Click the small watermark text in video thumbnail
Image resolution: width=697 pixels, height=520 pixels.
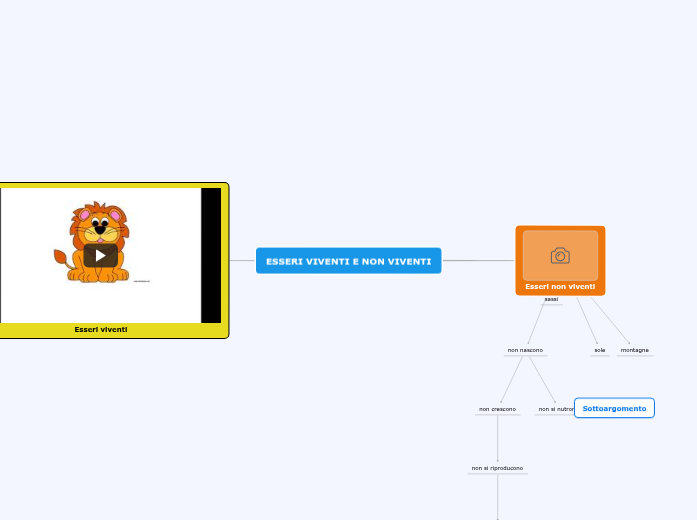click(142, 281)
